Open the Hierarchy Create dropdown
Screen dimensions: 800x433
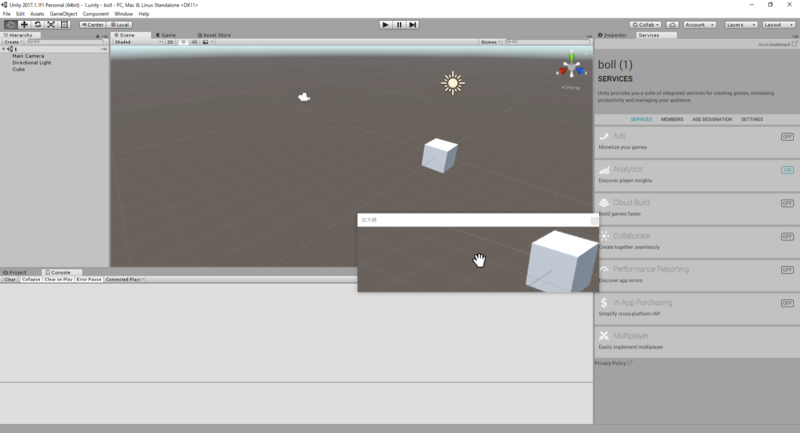coord(13,42)
